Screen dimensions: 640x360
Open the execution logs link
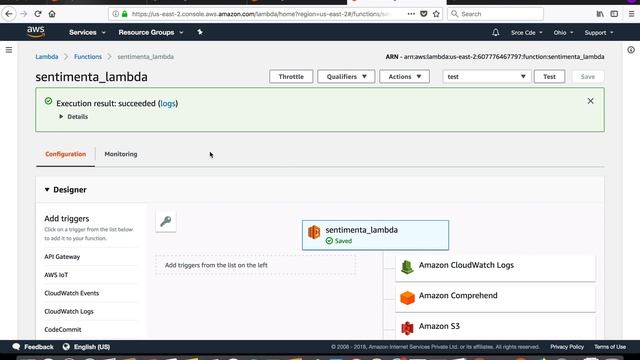tap(168, 104)
